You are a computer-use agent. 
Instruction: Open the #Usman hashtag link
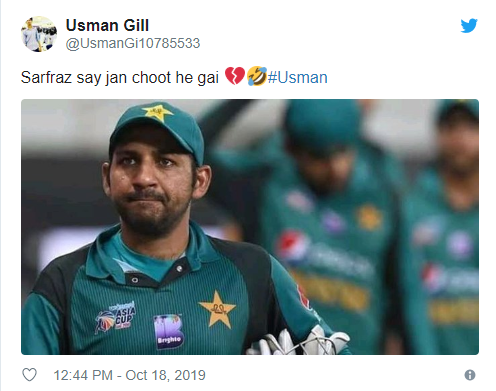point(297,77)
